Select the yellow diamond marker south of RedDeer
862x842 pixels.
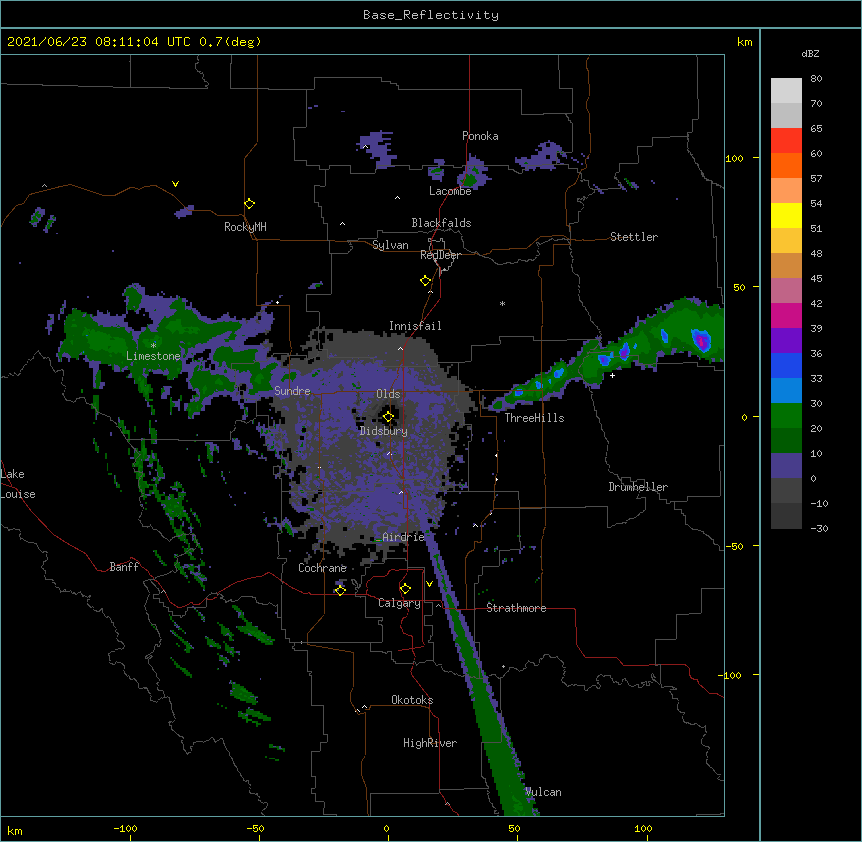[426, 281]
